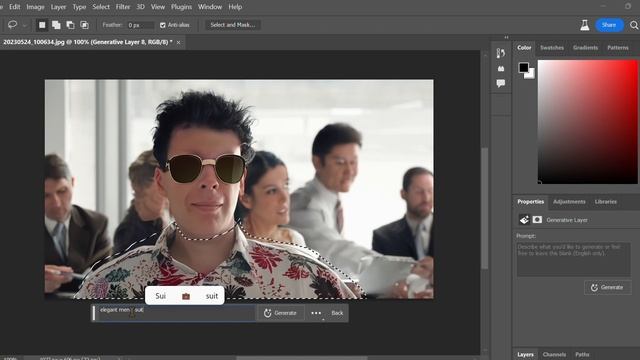The height and width of the screenshot is (360, 640).
Task: Switch to the Gradients tab
Action: 585,48
